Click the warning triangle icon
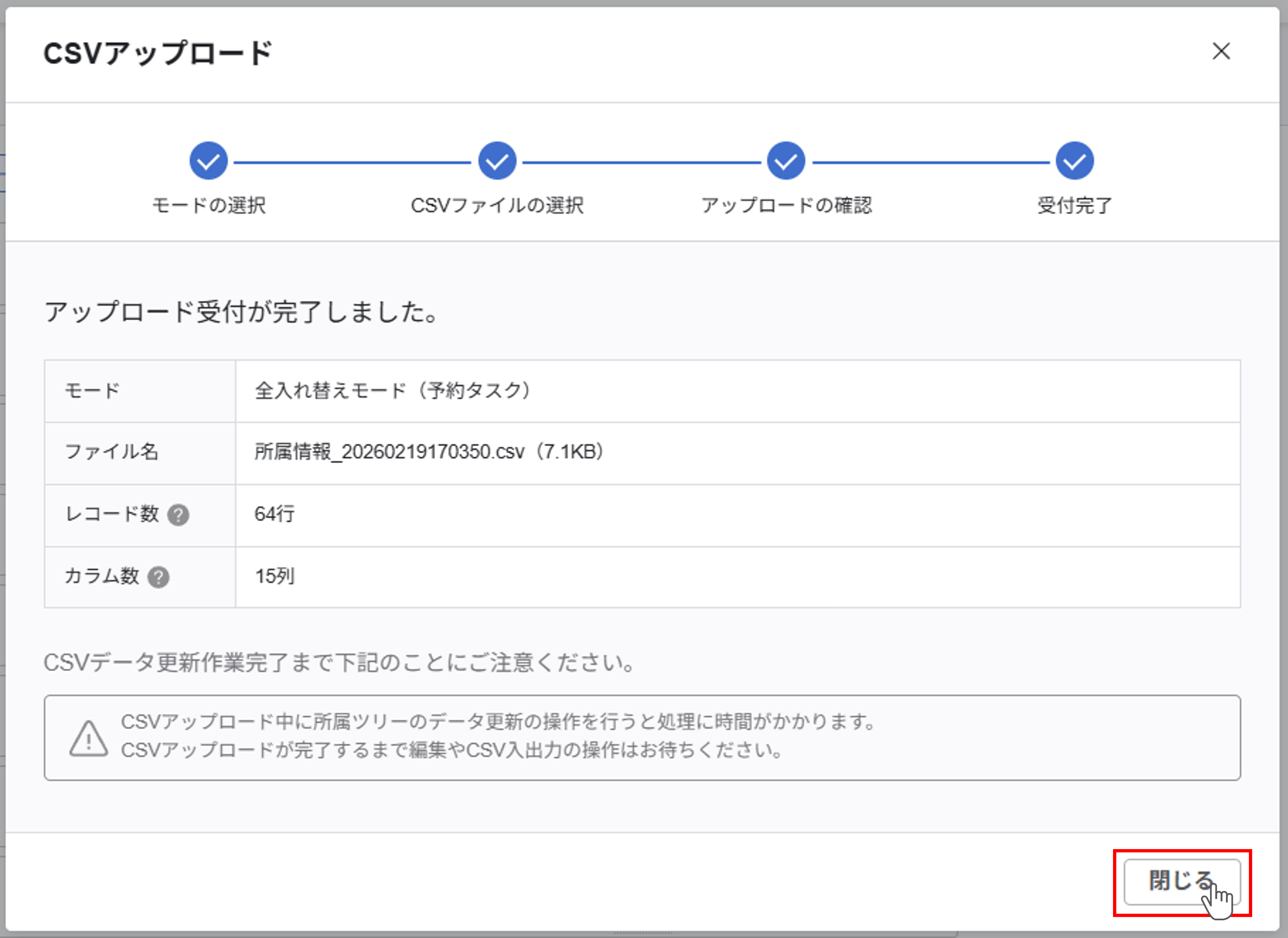This screenshot has width=1288, height=938. tap(88, 739)
